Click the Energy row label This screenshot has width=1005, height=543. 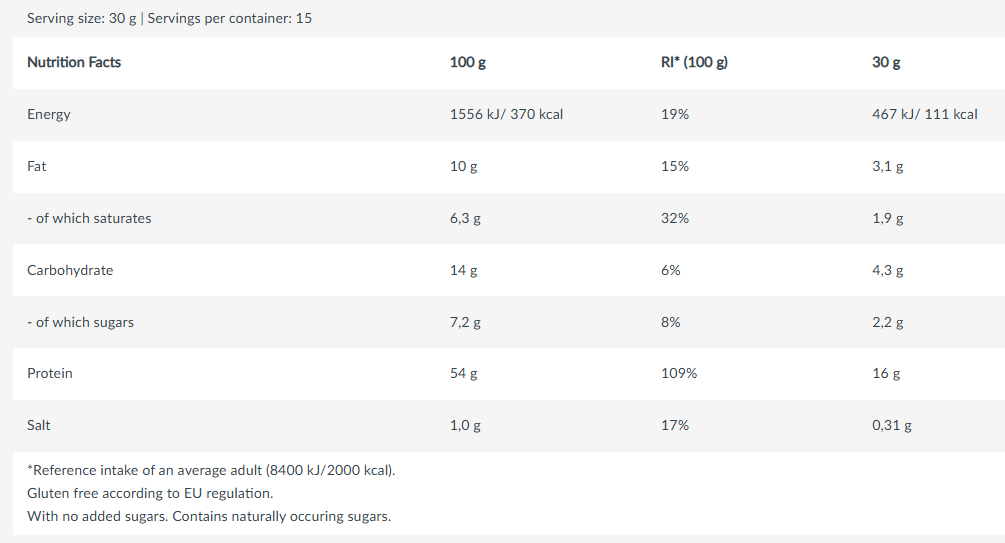point(49,114)
